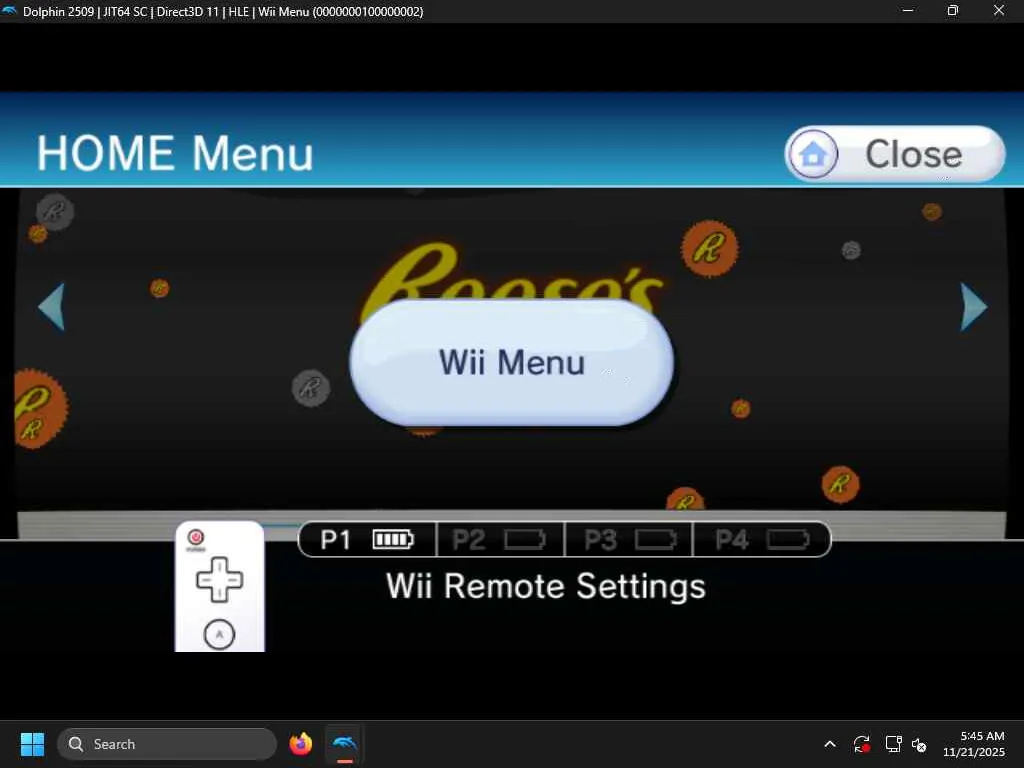Viewport: 1024px width, 768px height.
Task: Click the Dolphin taskbar icon
Action: pos(345,744)
